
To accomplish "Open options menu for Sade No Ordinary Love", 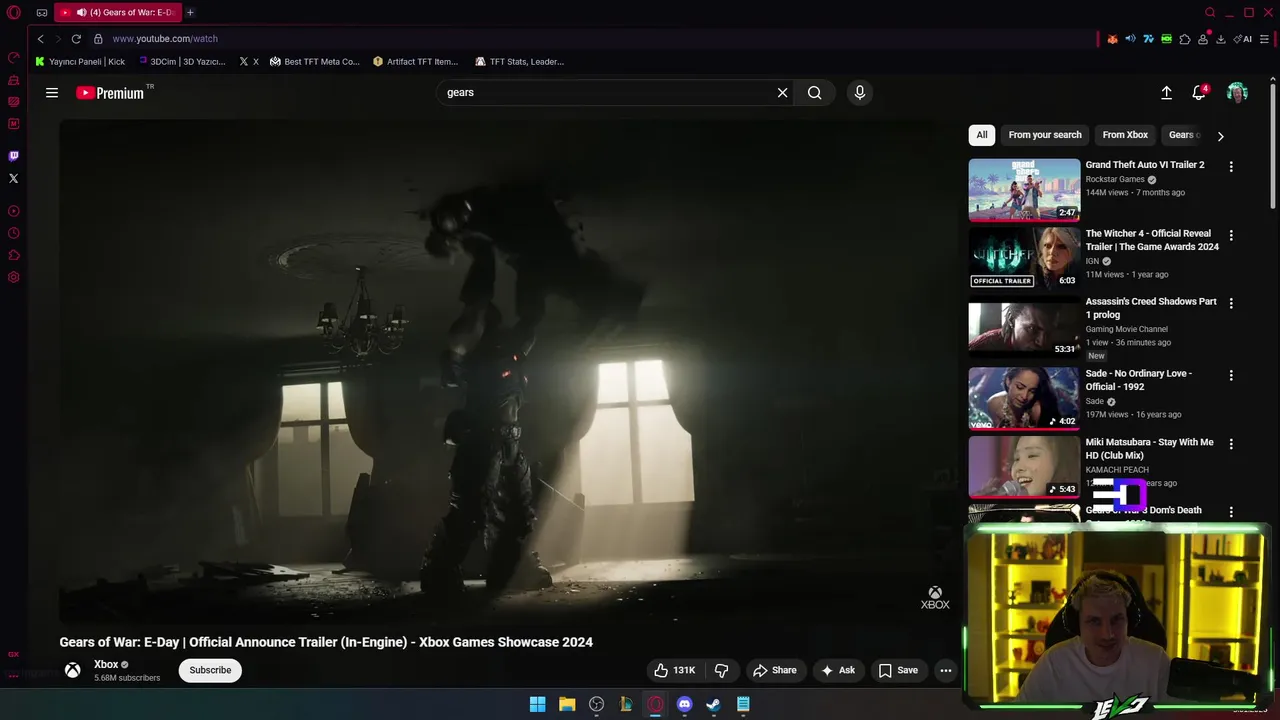I will pos(1231,376).
